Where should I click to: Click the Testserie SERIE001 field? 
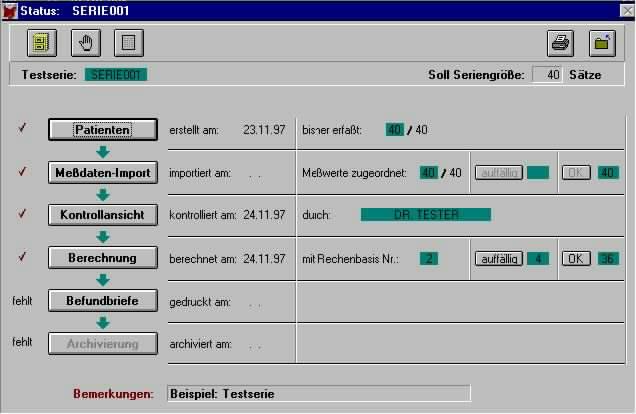(115, 75)
